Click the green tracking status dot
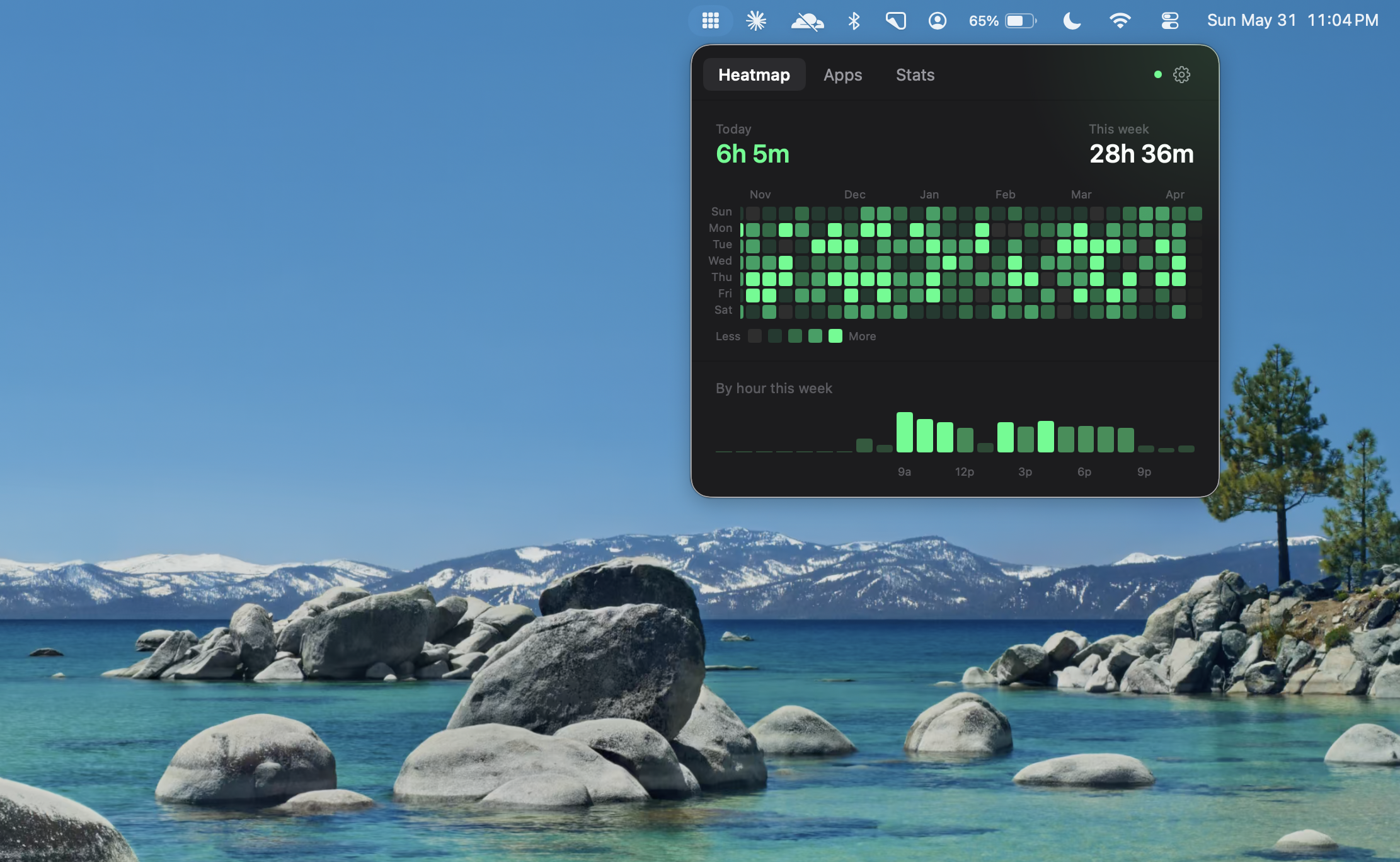 [1157, 74]
